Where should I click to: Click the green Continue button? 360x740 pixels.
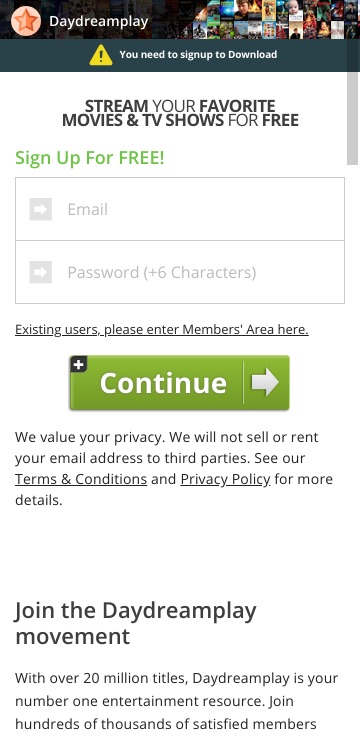[179, 382]
